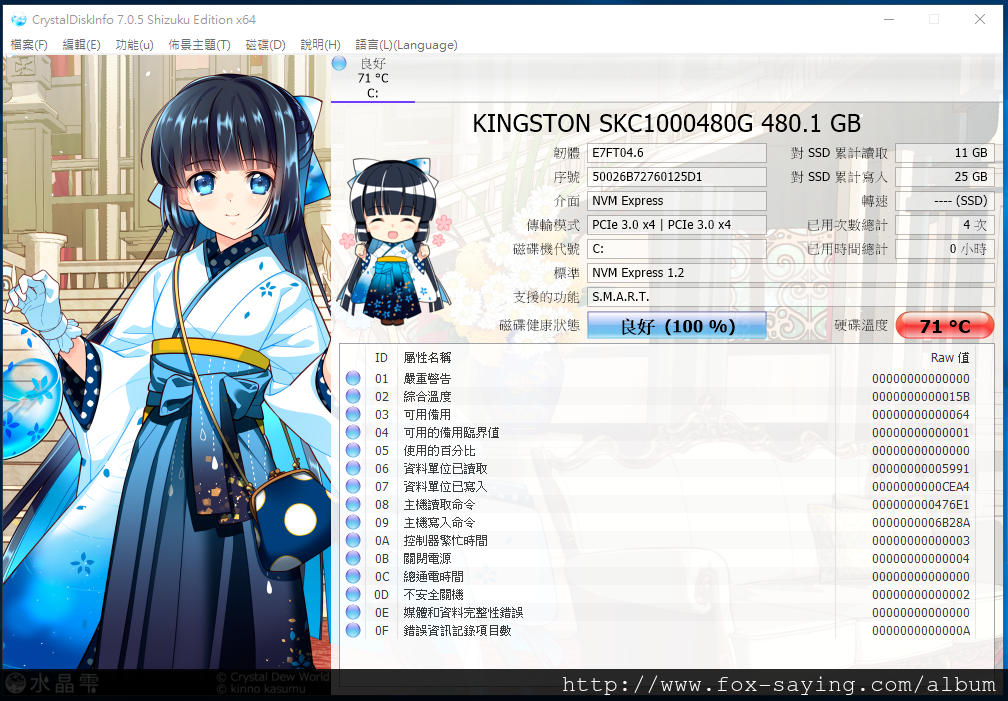Click the 71 °C temperature button
Viewport: 1008px width, 701px height.
pyautogui.click(x=944, y=326)
